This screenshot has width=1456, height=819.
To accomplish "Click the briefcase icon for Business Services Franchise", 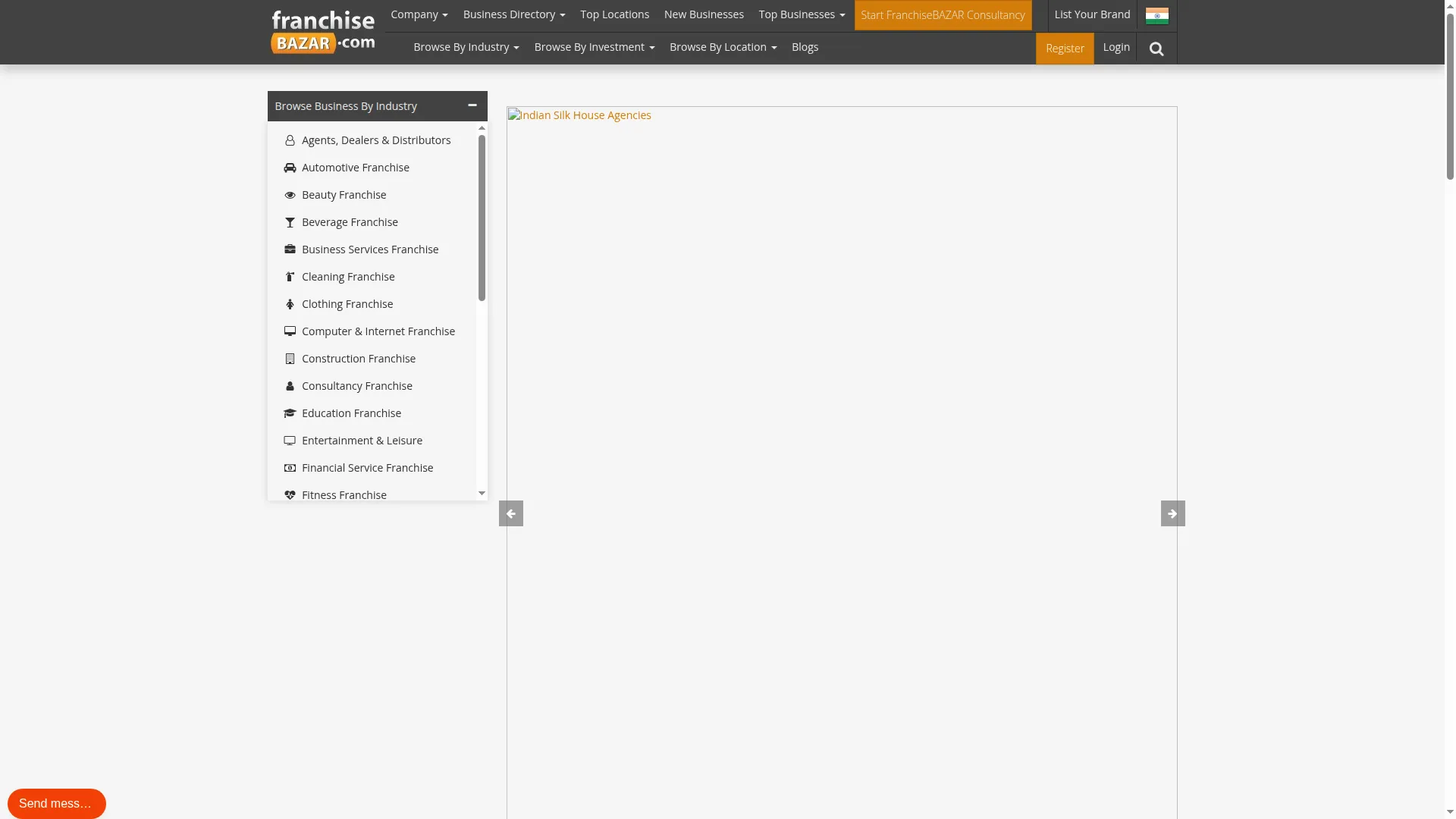I will click(x=290, y=249).
